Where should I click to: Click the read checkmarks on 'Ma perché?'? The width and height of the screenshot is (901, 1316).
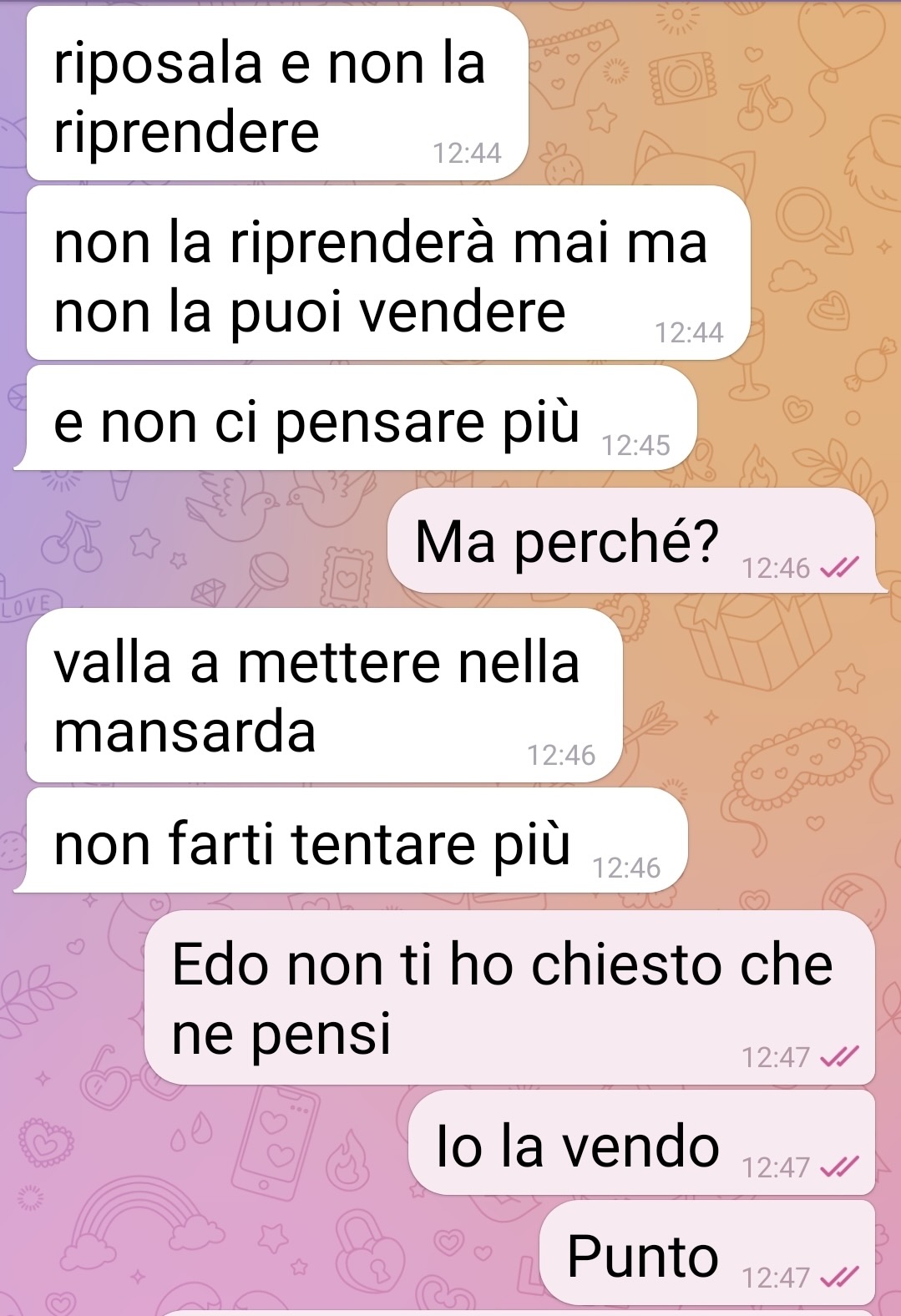pyautogui.click(x=838, y=569)
